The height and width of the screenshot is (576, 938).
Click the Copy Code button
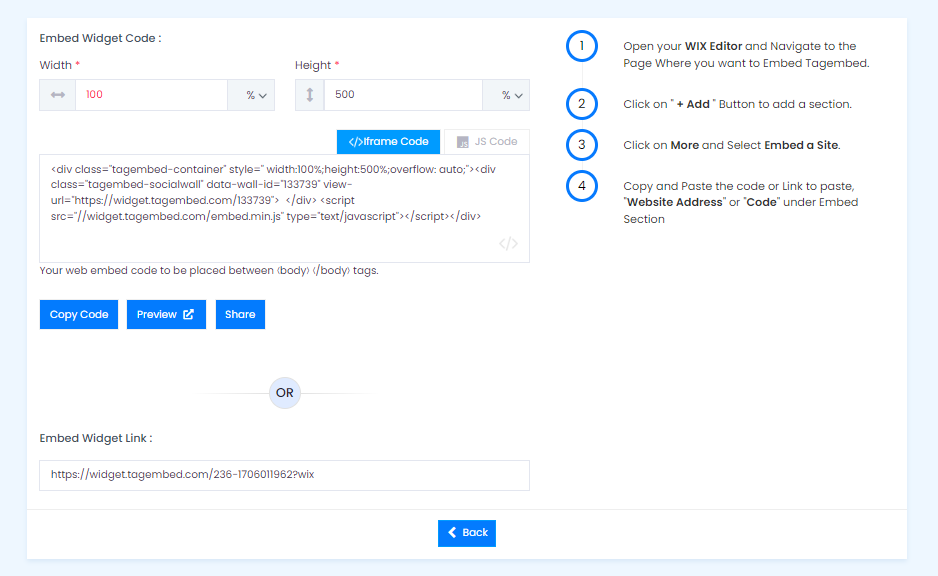79,315
